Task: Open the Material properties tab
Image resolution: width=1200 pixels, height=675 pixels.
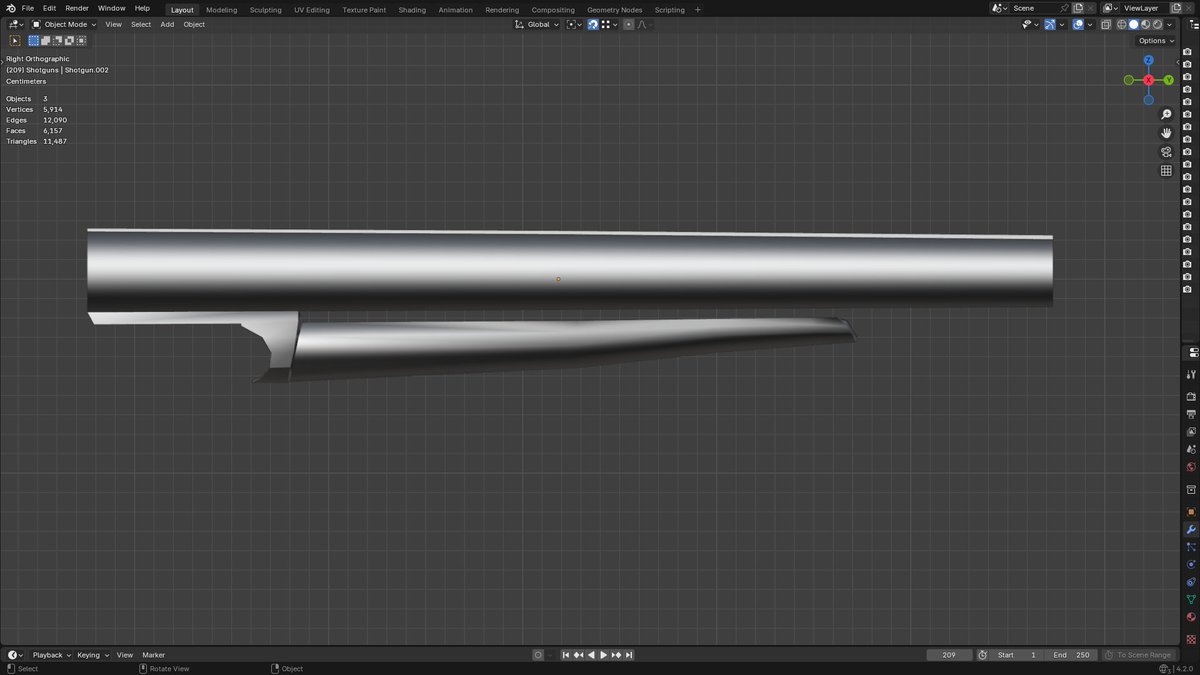Action: [x=1191, y=618]
